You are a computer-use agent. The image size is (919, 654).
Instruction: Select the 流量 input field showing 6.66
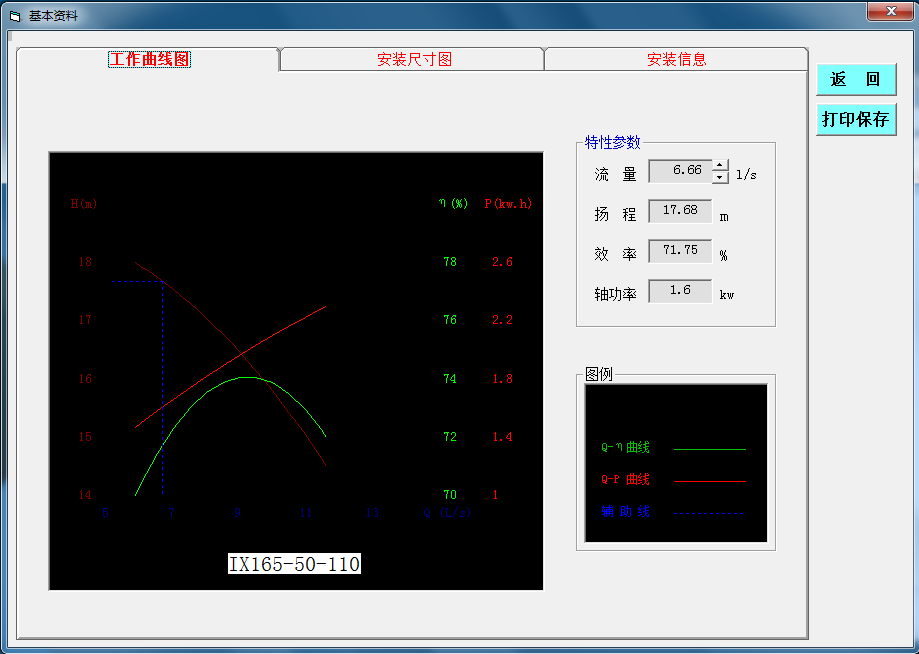click(680, 171)
